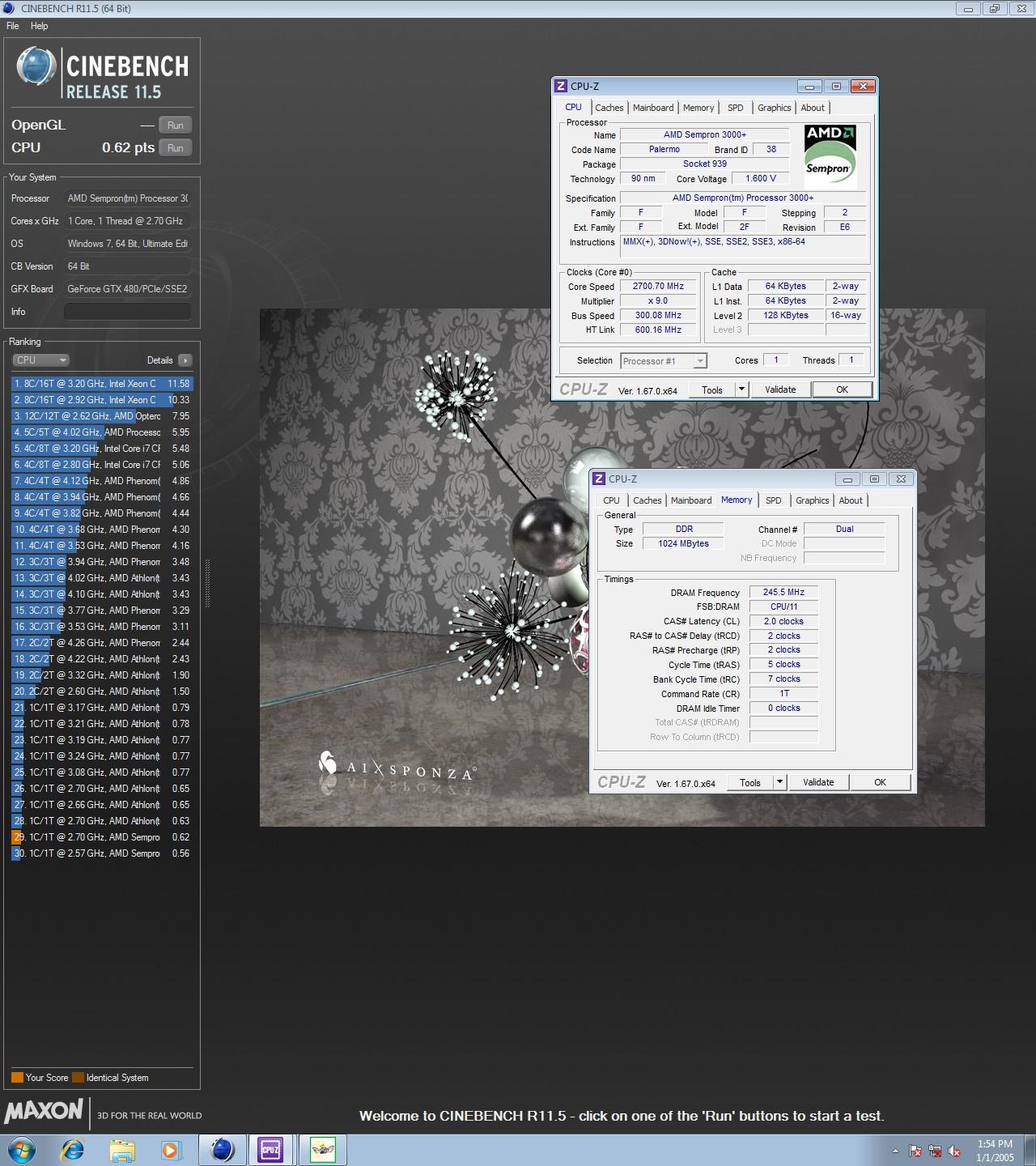Switch to Caches tab in upper CPU-Z
Screen dimensions: 1036x1166
pyautogui.click(x=609, y=108)
